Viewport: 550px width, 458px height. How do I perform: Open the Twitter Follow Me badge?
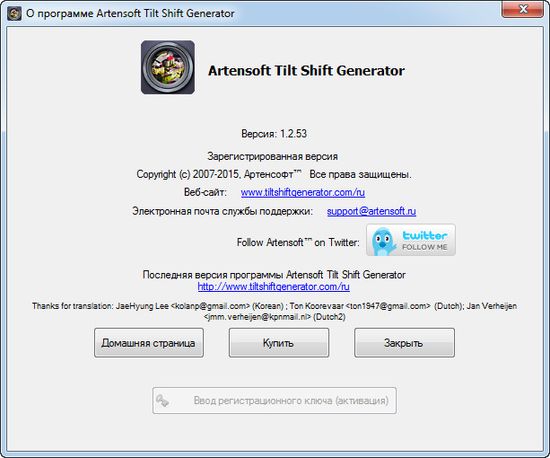[x=411, y=240]
